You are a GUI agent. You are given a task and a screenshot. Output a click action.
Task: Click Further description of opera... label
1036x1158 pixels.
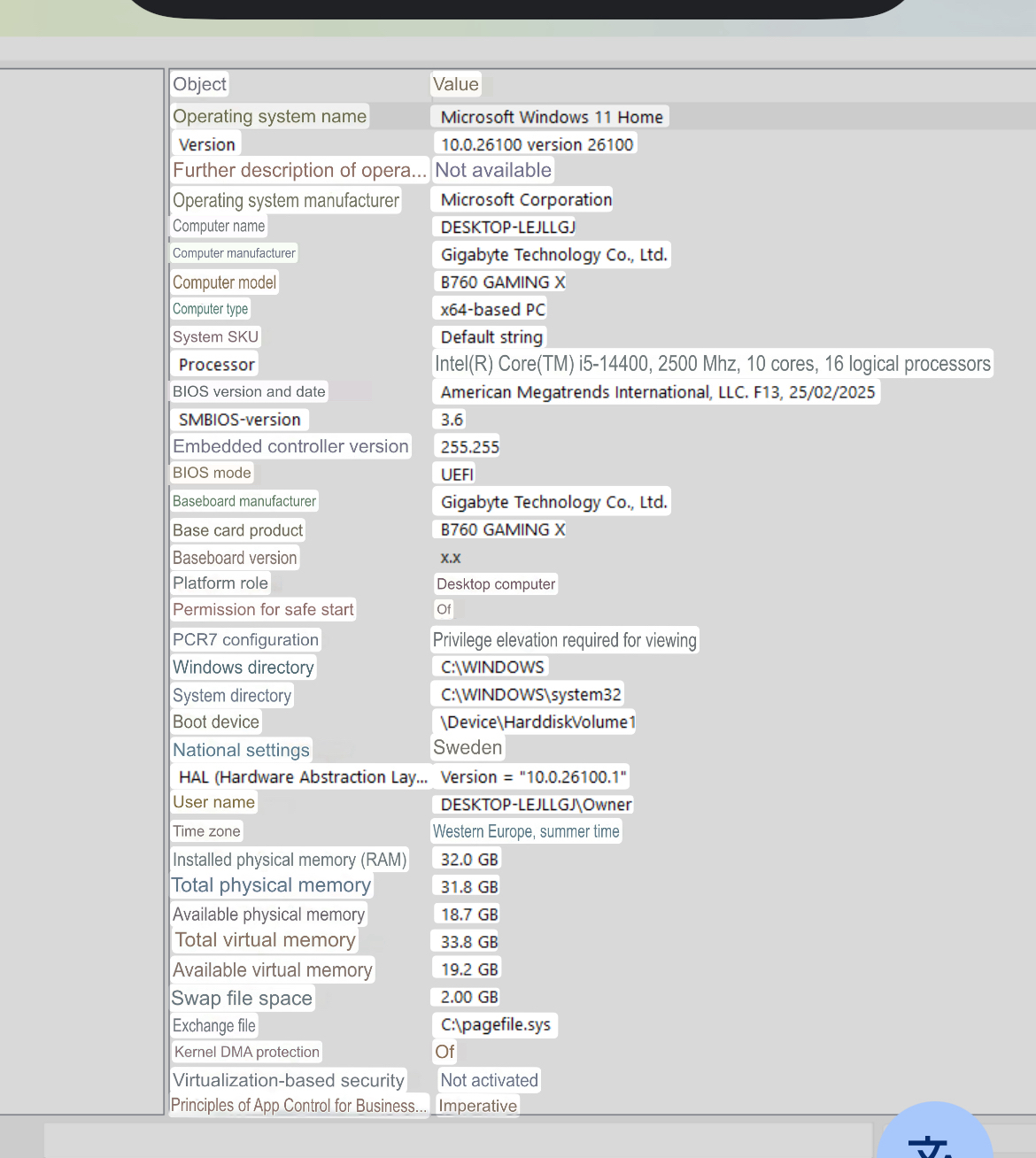(x=299, y=170)
